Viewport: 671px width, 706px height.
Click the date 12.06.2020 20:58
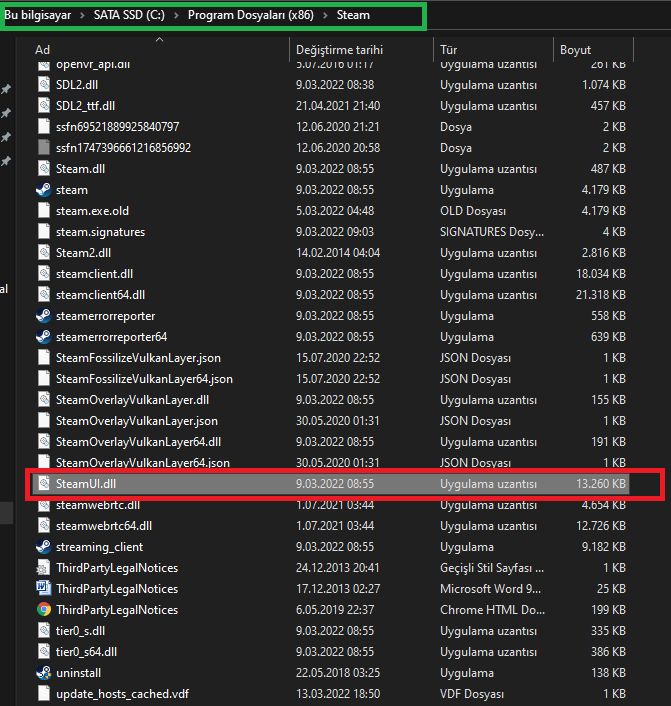click(x=338, y=148)
